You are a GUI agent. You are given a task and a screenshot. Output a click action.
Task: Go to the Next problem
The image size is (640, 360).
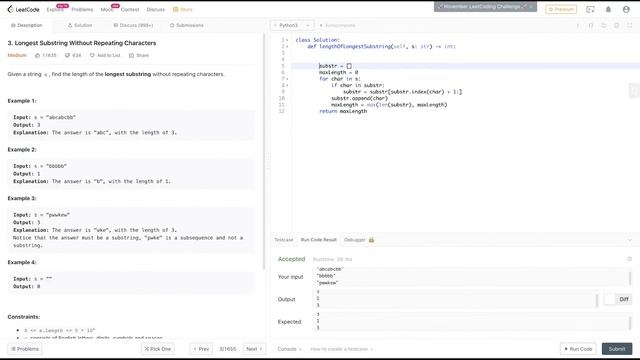pos(254,349)
